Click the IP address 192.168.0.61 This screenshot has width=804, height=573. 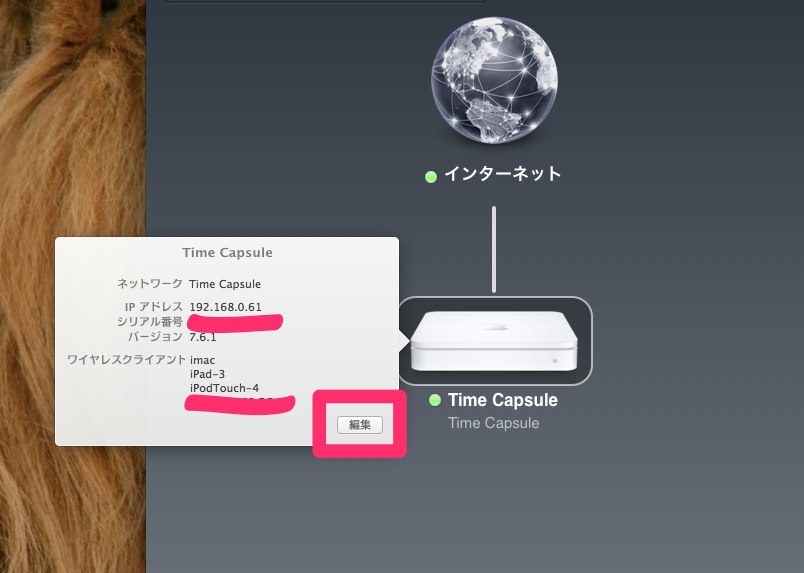226,307
